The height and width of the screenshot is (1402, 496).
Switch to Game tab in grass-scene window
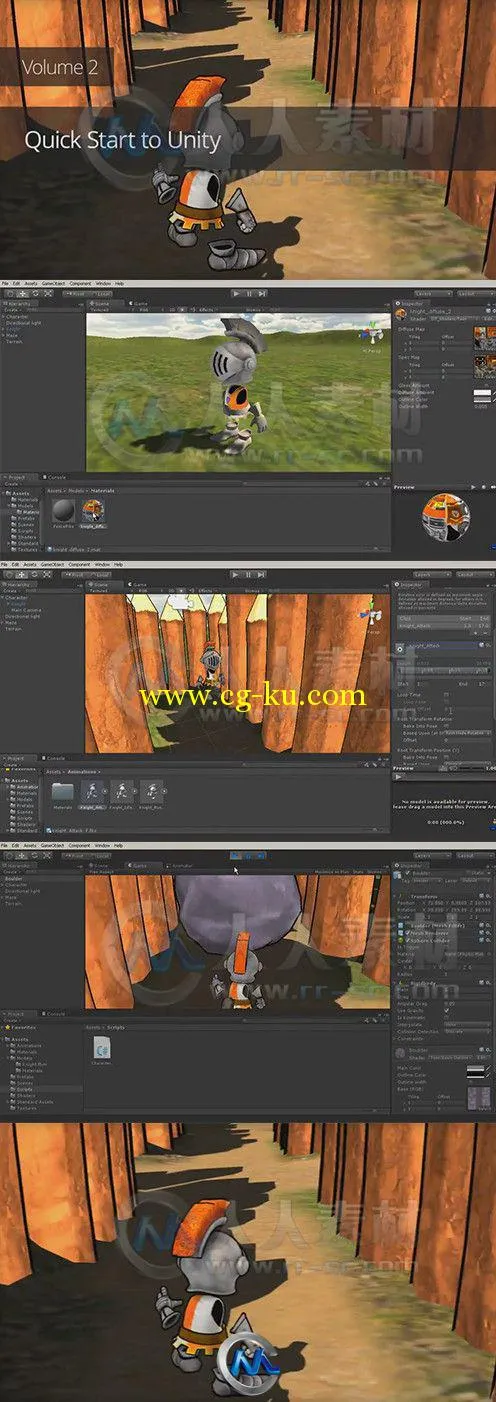138,303
